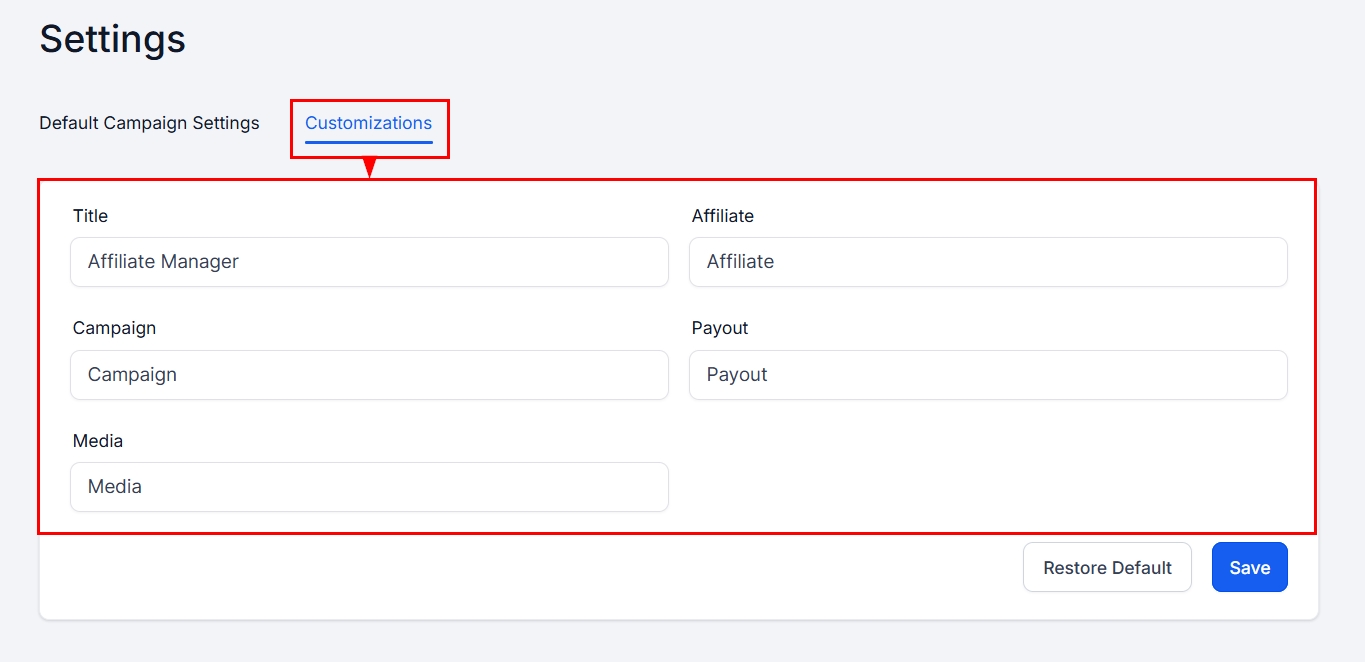Click the red arrow marker below Customizations
The width and height of the screenshot is (1365, 662).
[x=369, y=167]
